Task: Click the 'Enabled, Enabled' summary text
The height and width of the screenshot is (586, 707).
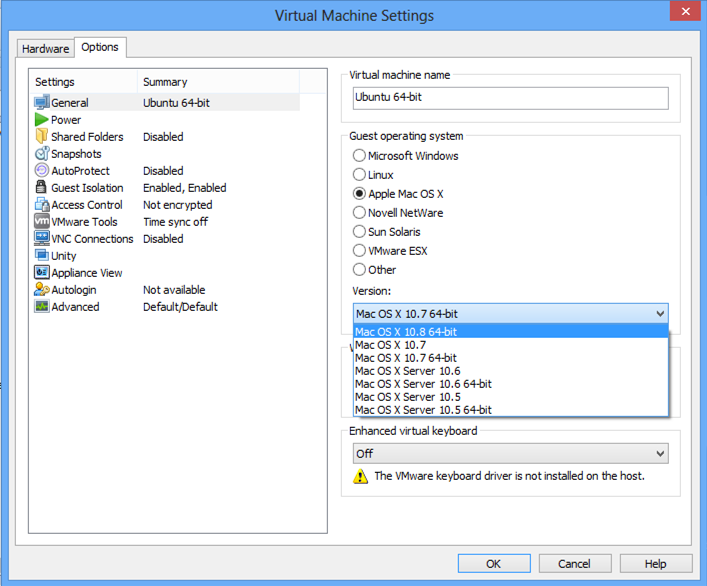Action: pos(185,188)
